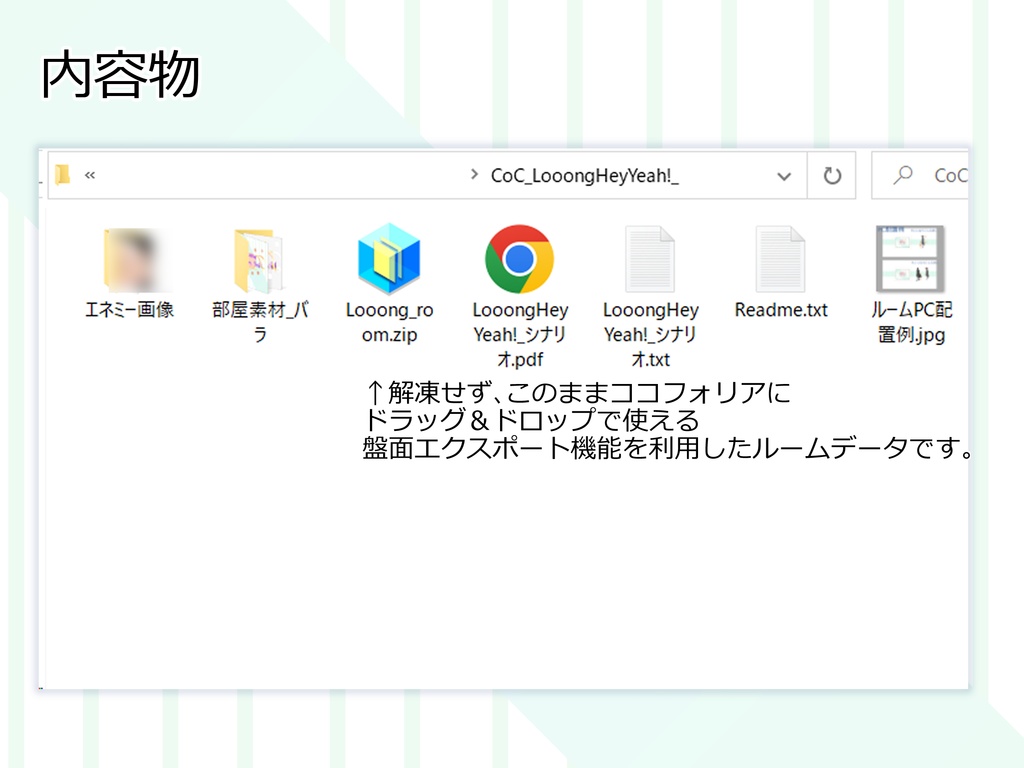Image resolution: width=1024 pixels, height=768 pixels.
Task: Expand hidden path segments with double chevron
Action: coord(88,175)
